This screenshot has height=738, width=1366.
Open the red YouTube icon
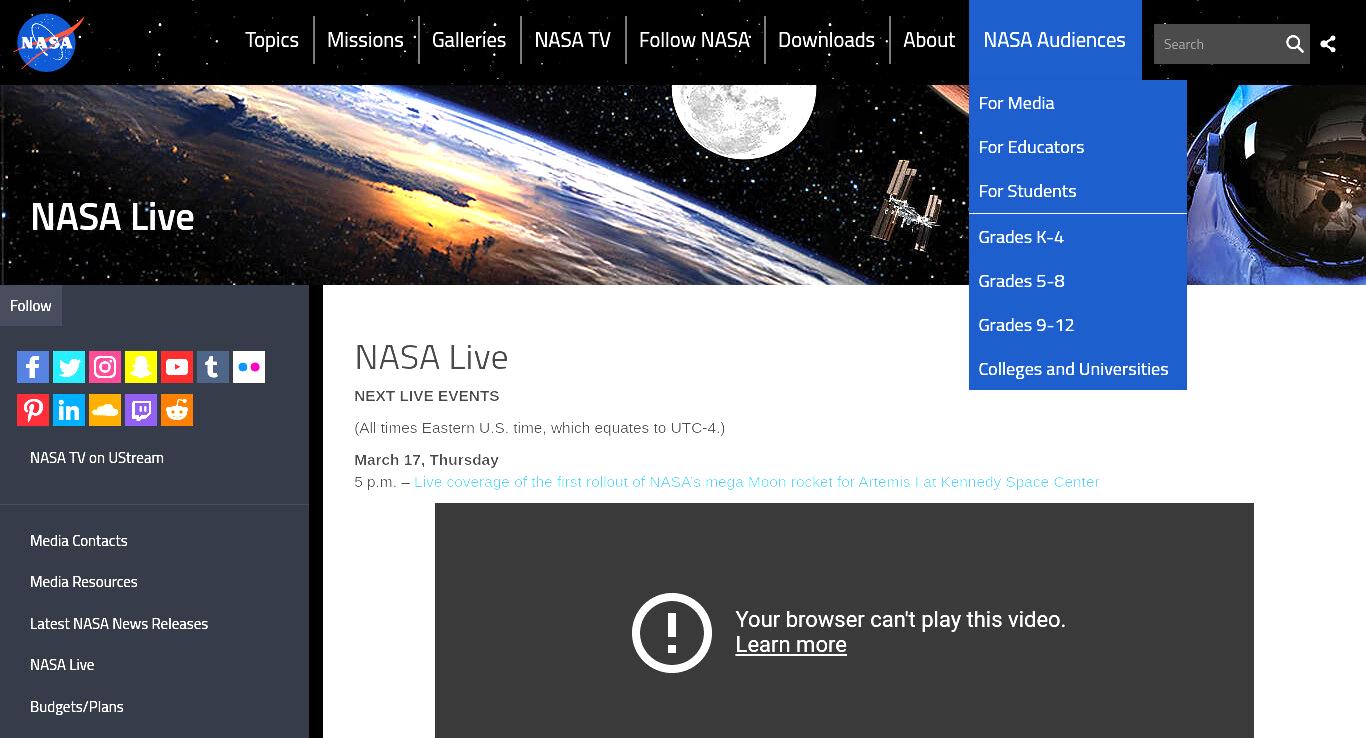coord(177,367)
